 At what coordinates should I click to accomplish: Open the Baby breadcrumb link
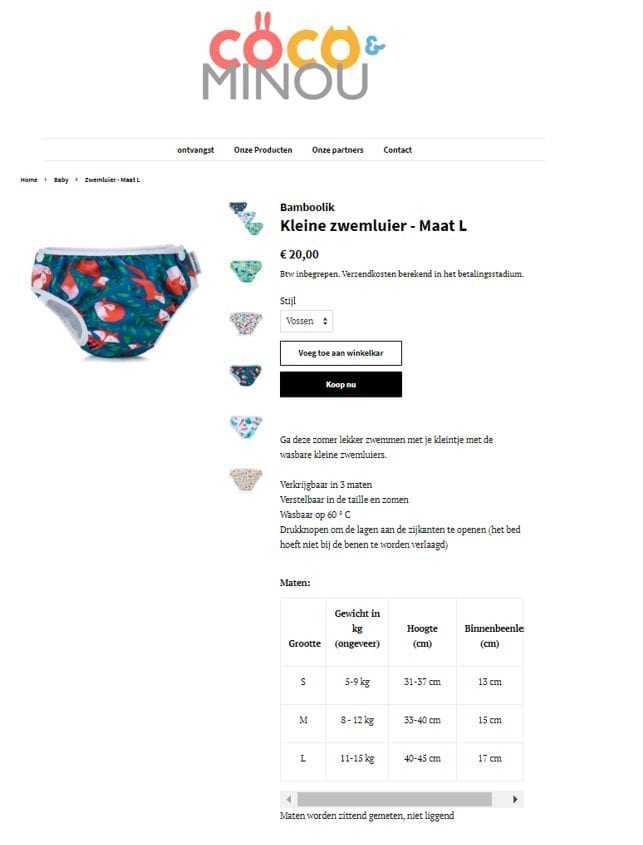pyautogui.click(x=61, y=180)
